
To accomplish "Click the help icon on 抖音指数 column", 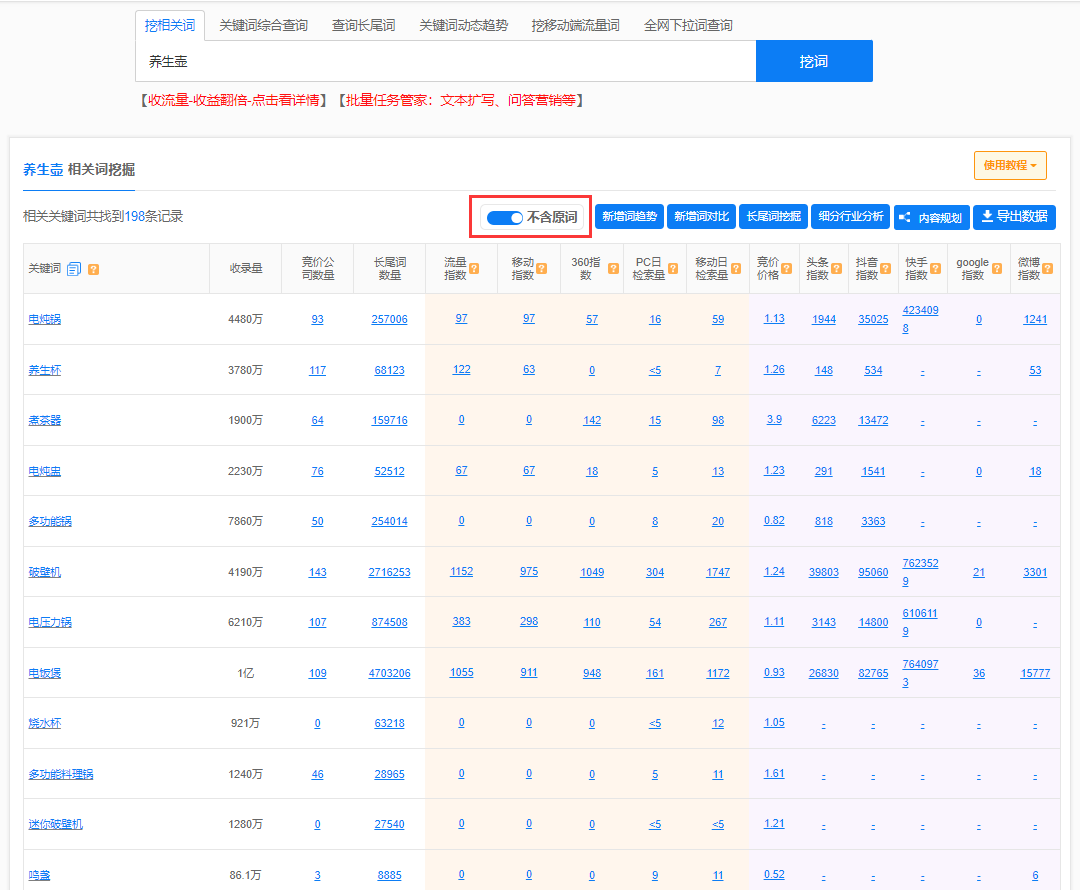I will point(886,269).
